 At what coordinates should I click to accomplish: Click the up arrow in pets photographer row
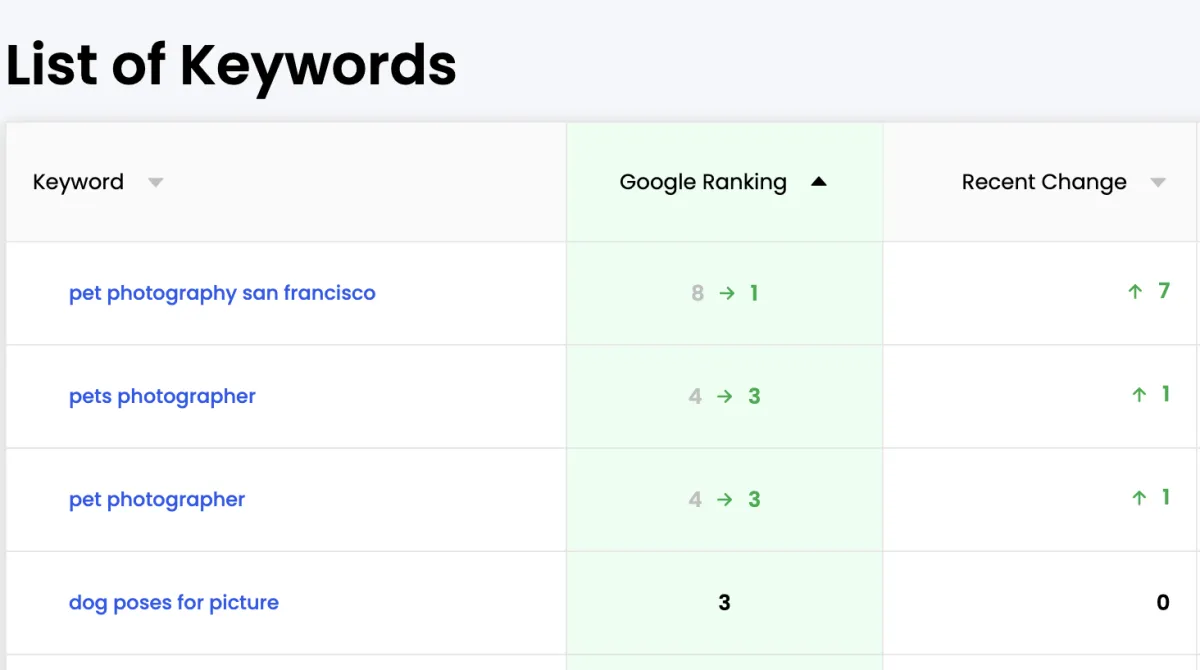tap(1139, 395)
